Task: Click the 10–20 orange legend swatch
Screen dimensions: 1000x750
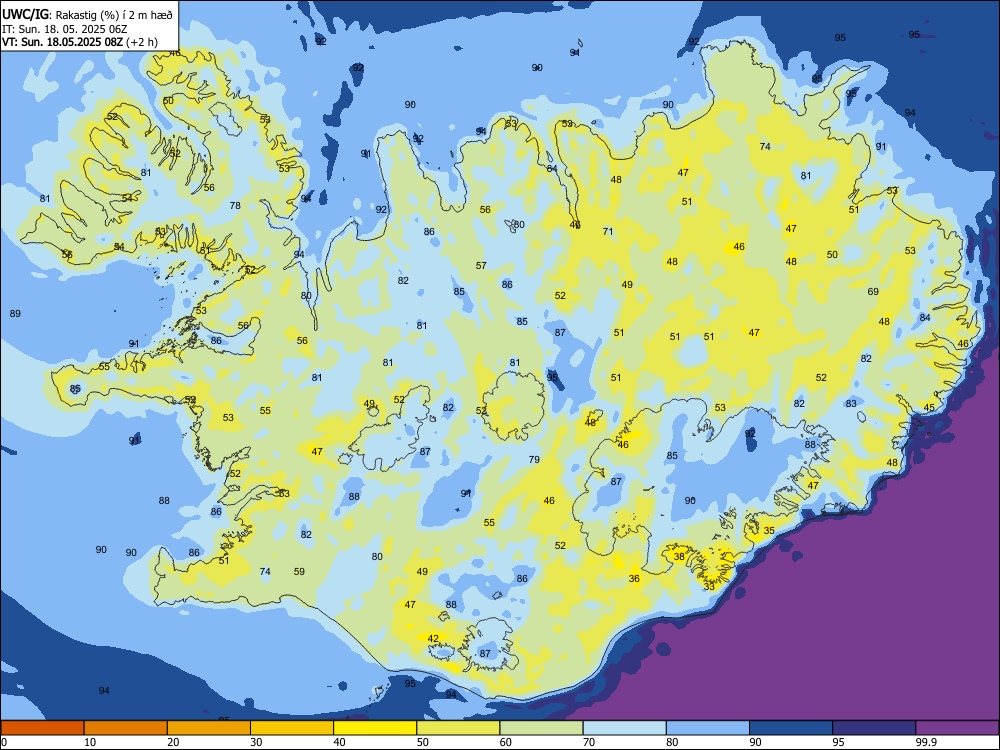Action: pos(126,728)
